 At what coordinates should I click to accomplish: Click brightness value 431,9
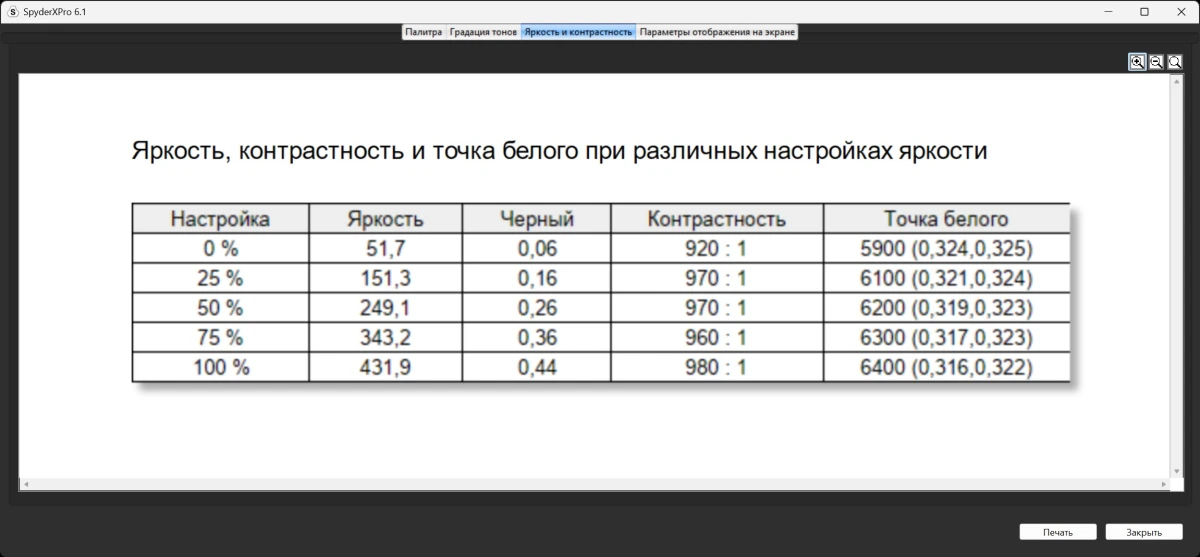pyautogui.click(x=386, y=367)
